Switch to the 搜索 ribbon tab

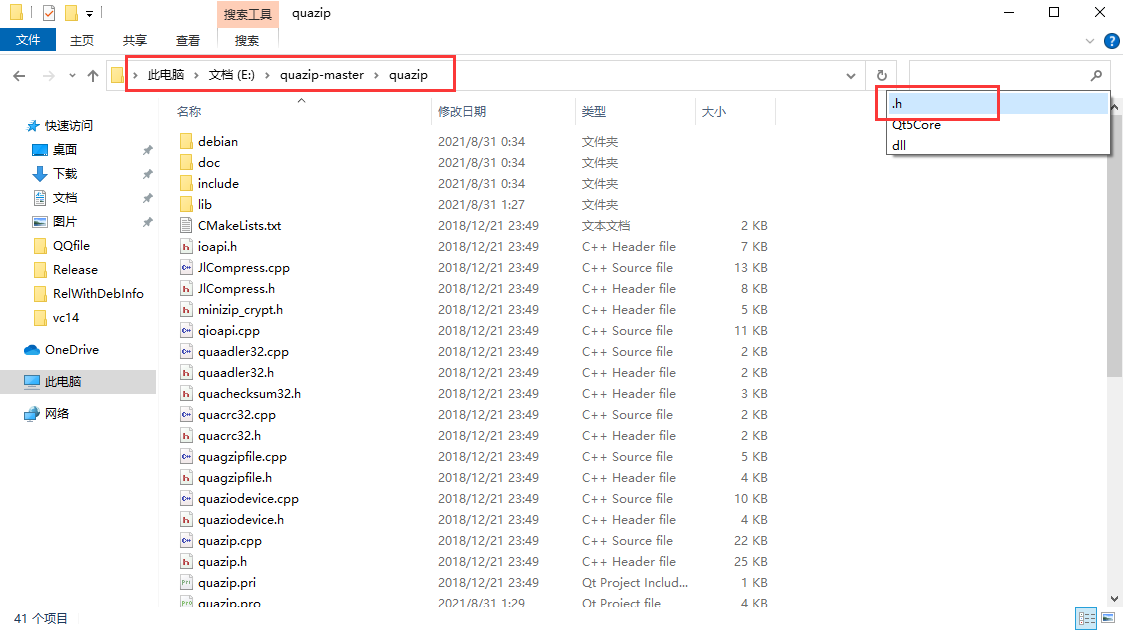pos(247,40)
